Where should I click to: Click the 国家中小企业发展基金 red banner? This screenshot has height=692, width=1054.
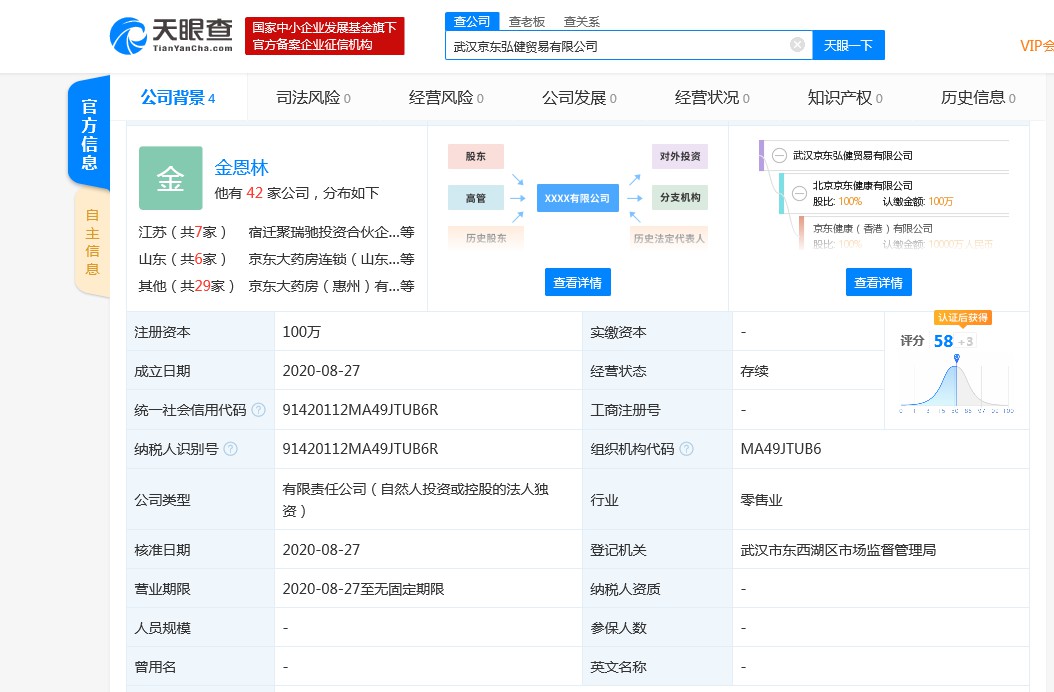click(x=325, y=36)
